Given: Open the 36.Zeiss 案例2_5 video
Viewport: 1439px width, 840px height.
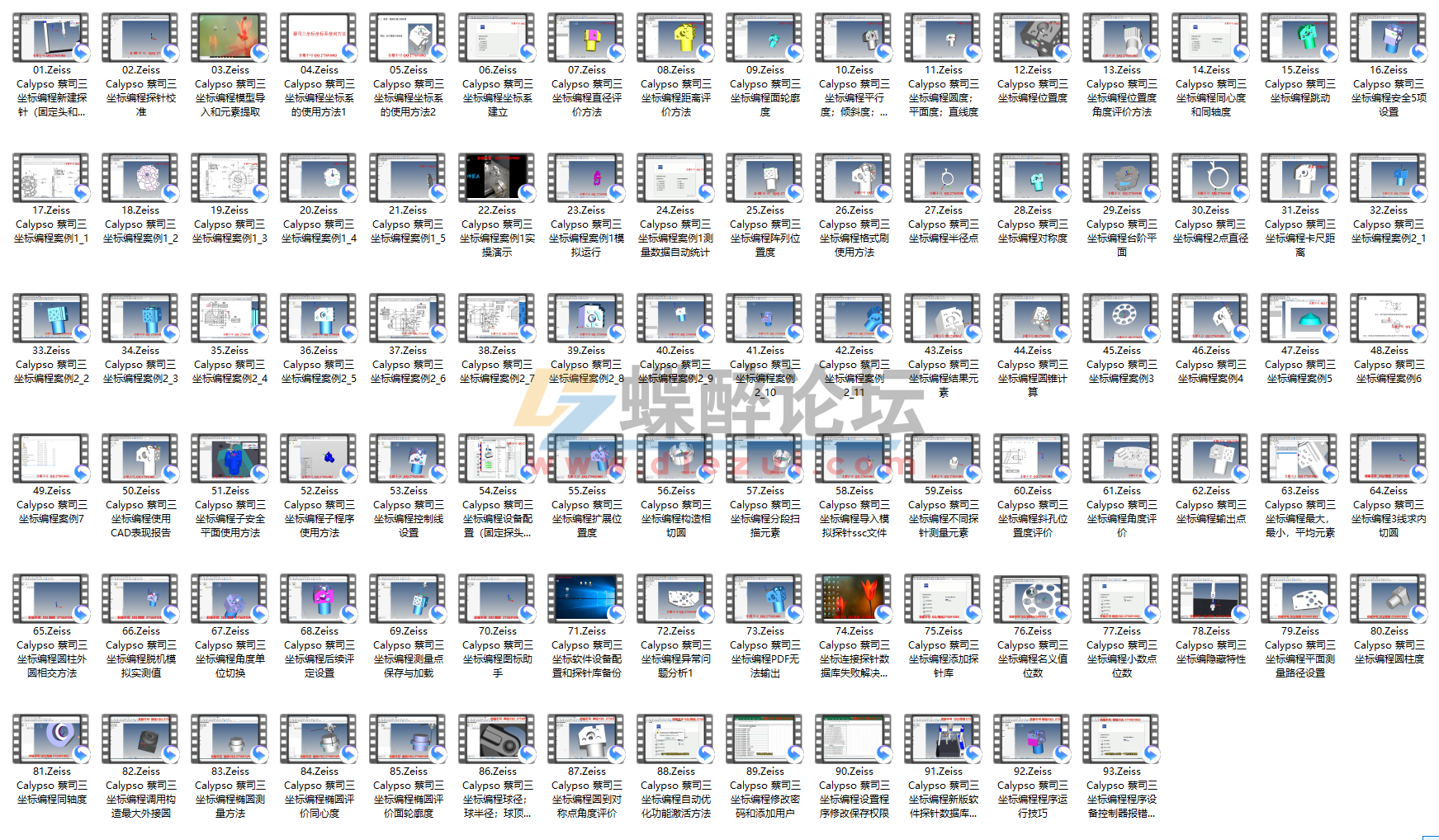Looking at the screenshot, I should (318, 318).
